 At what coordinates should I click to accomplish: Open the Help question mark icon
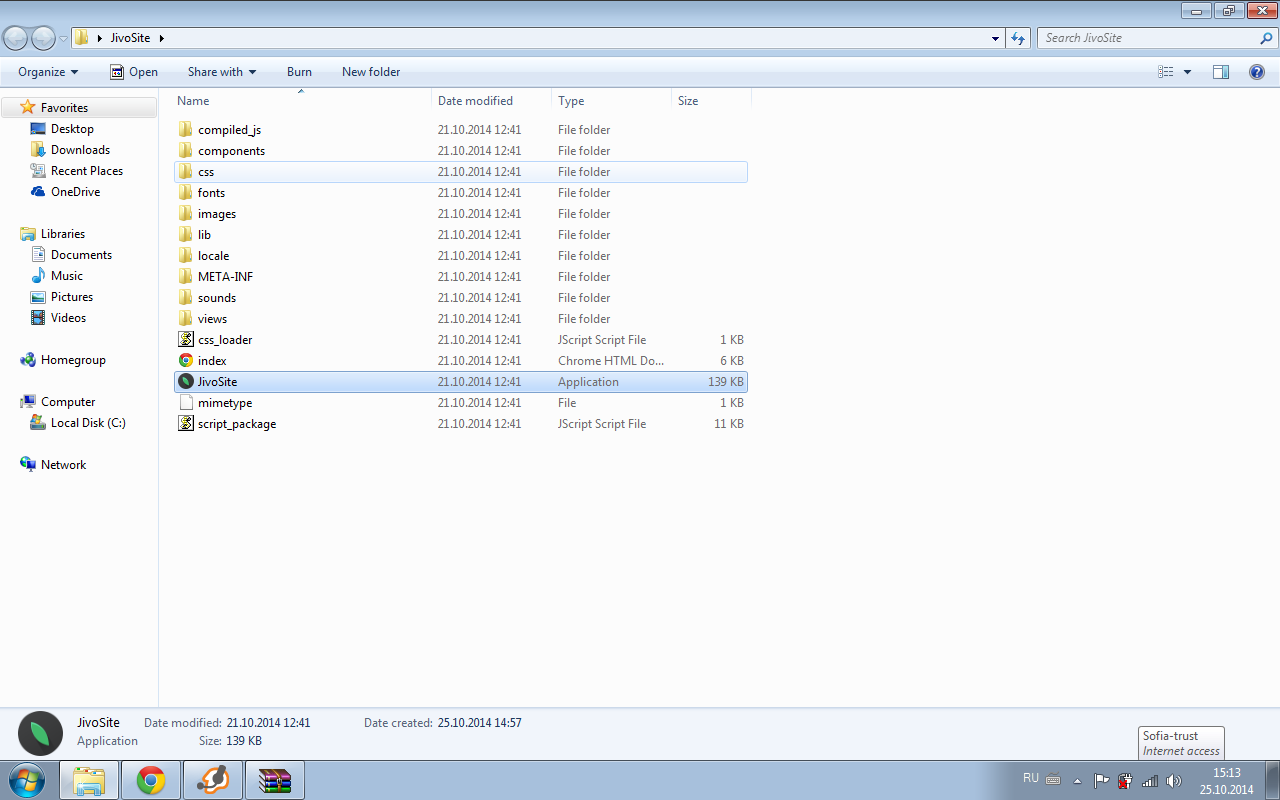pyautogui.click(x=1257, y=72)
